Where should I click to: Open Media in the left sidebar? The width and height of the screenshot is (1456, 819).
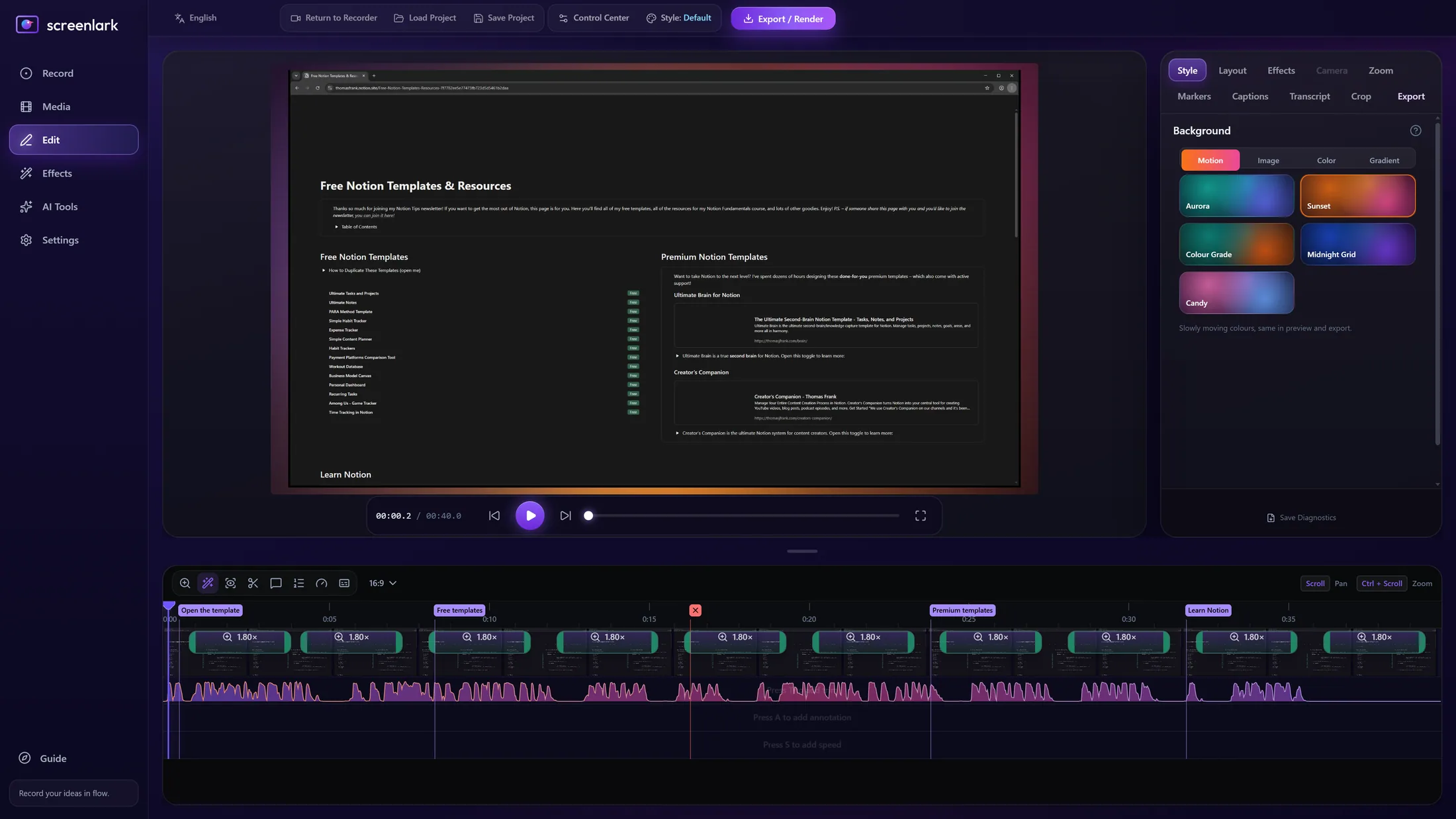pyautogui.click(x=73, y=107)
